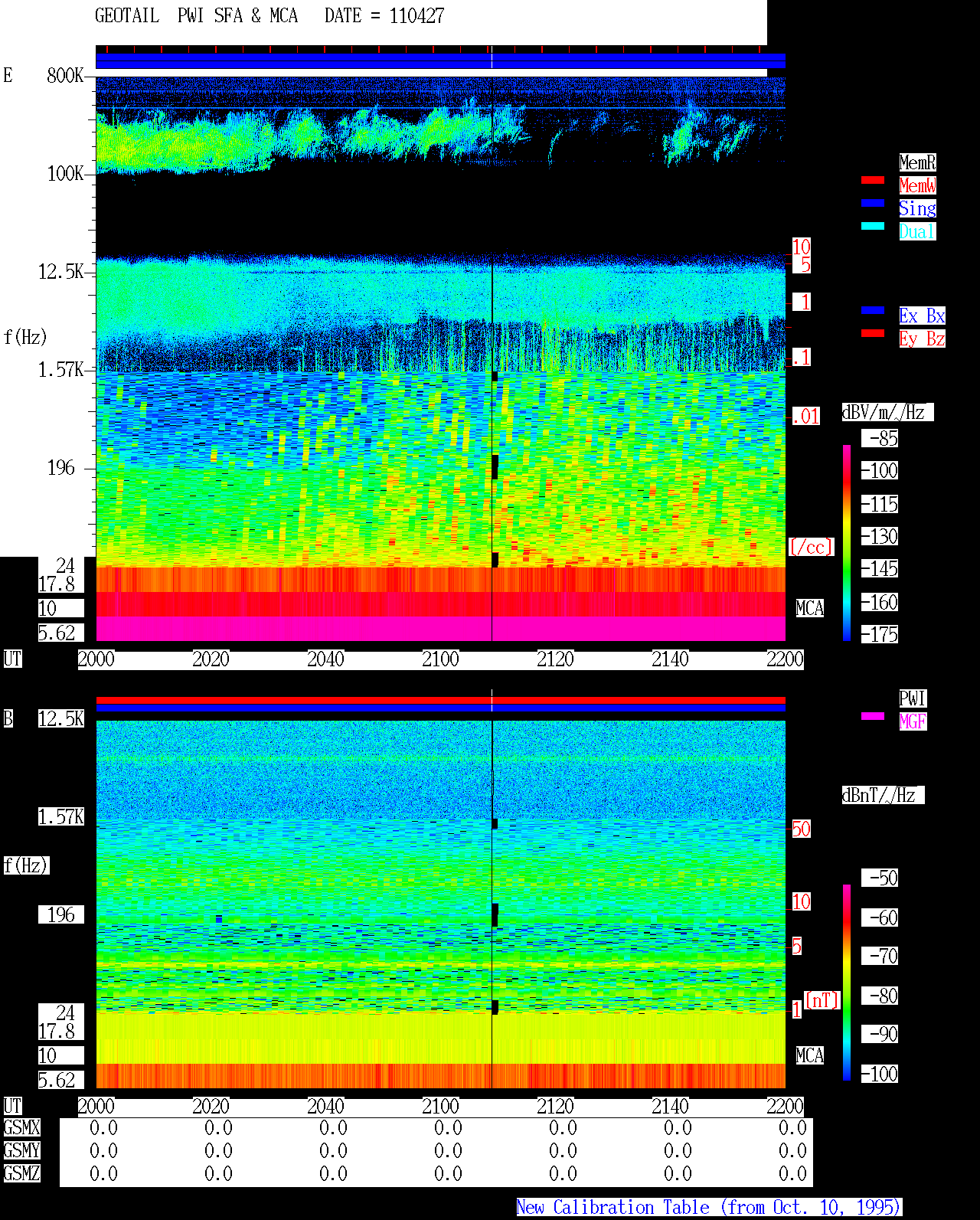Select the 'DATE = 110427' text
The height and width of the screenshot is (1220, 980).
click(384, 16)
